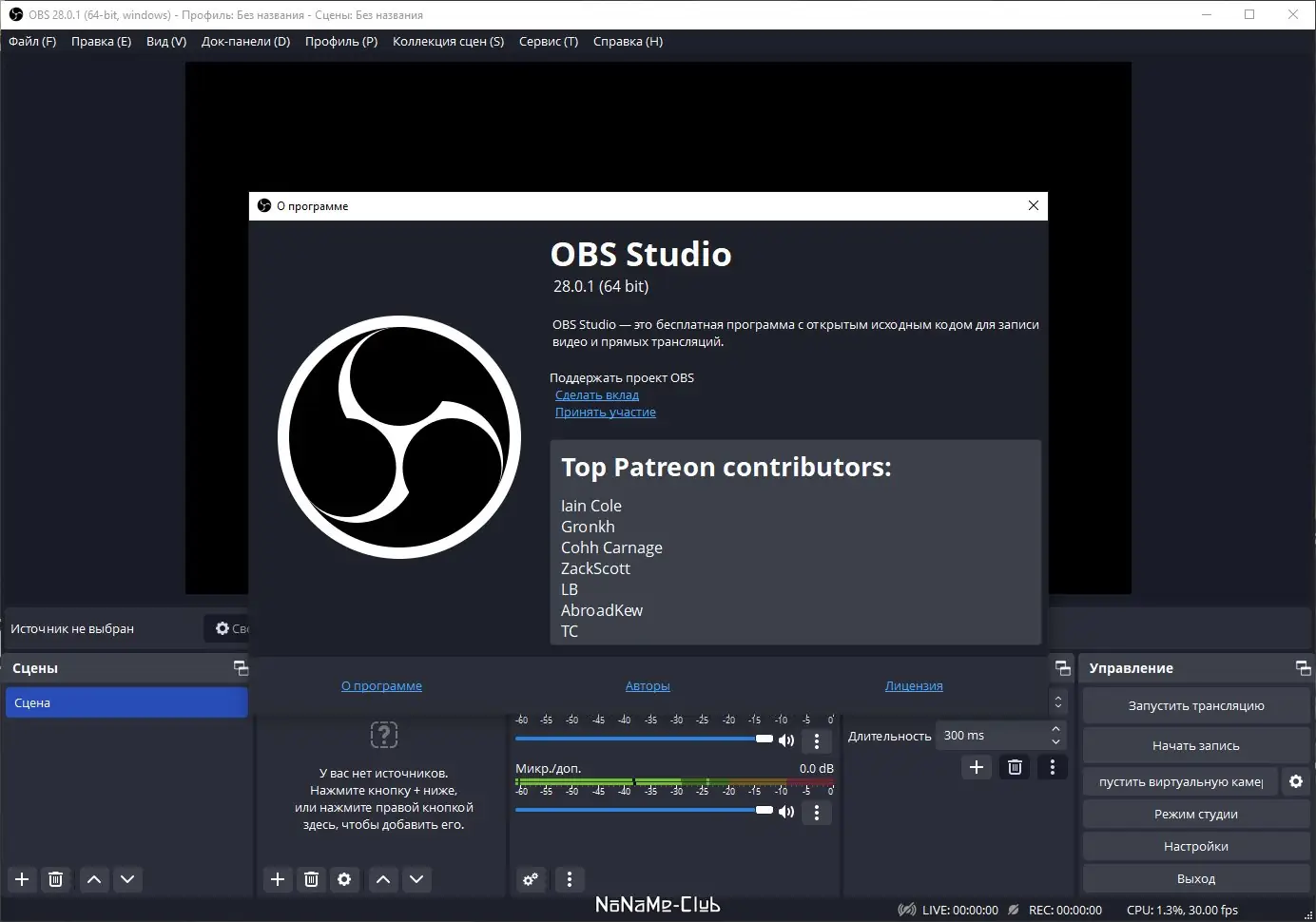Image resolution: width=1316 pixels, height=922 pixels.
Task: Follow the Принять участие link
Action: tap(606, 413)
